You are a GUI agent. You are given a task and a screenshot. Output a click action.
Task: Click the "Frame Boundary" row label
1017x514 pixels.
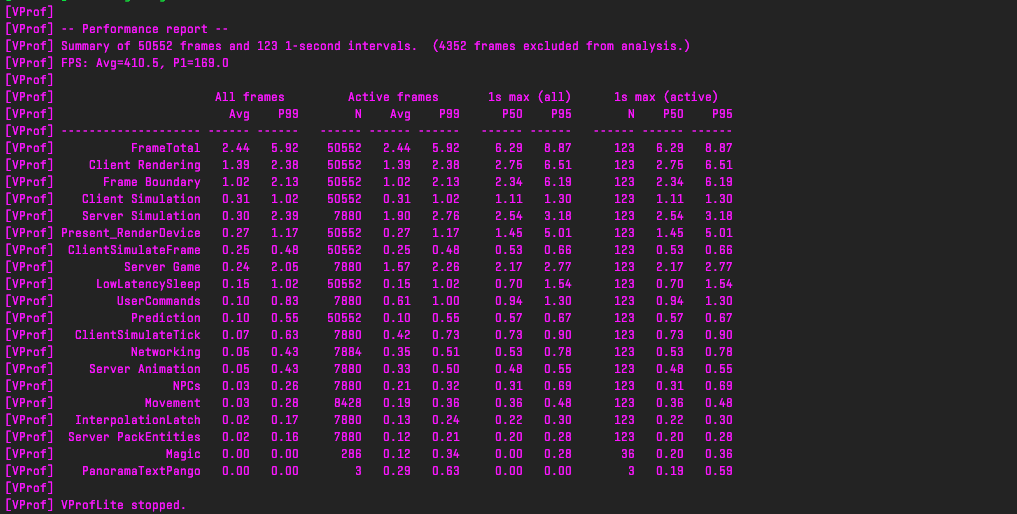152,182
